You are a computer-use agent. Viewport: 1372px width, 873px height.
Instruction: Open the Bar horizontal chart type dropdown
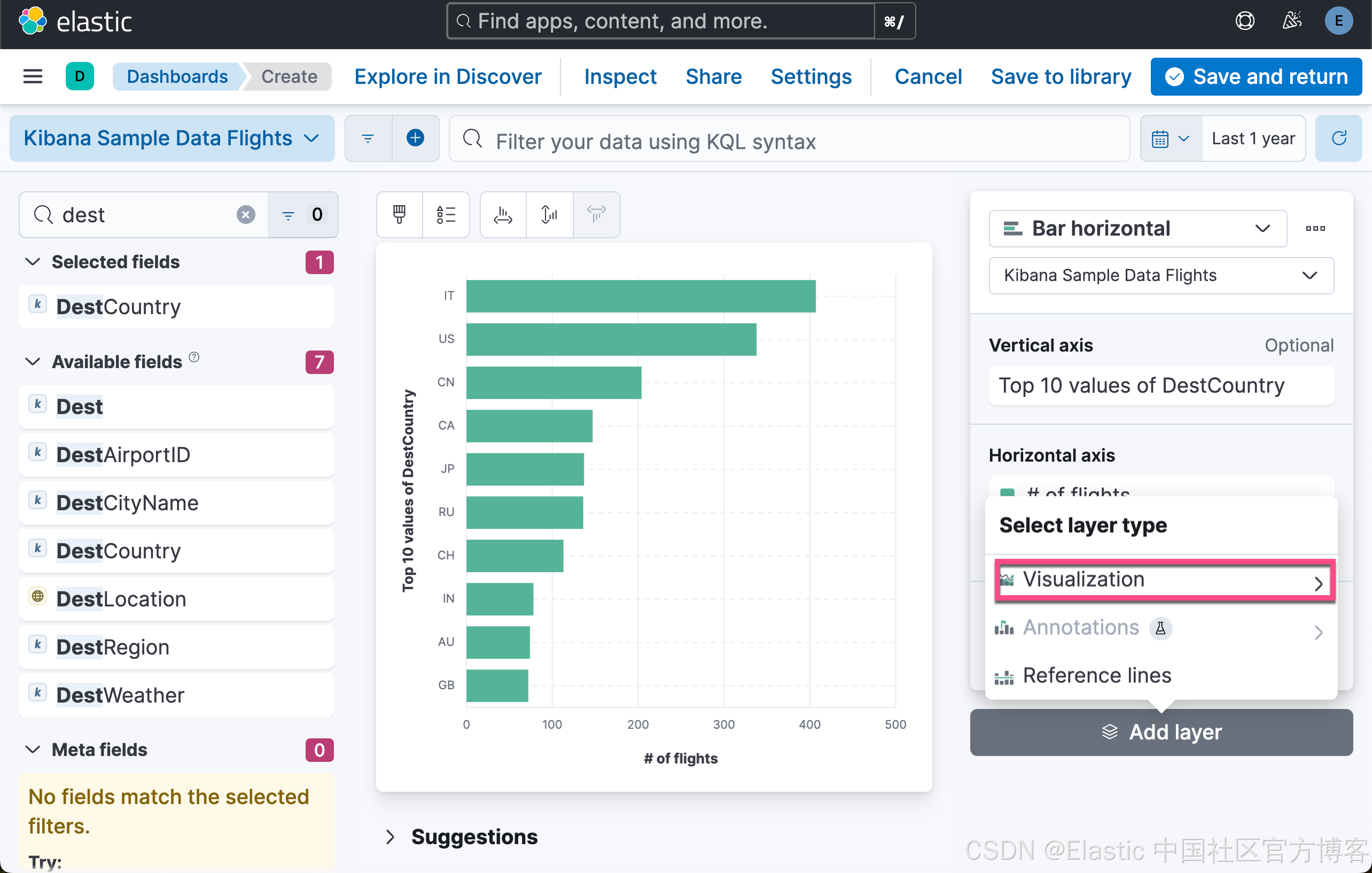1137,229
